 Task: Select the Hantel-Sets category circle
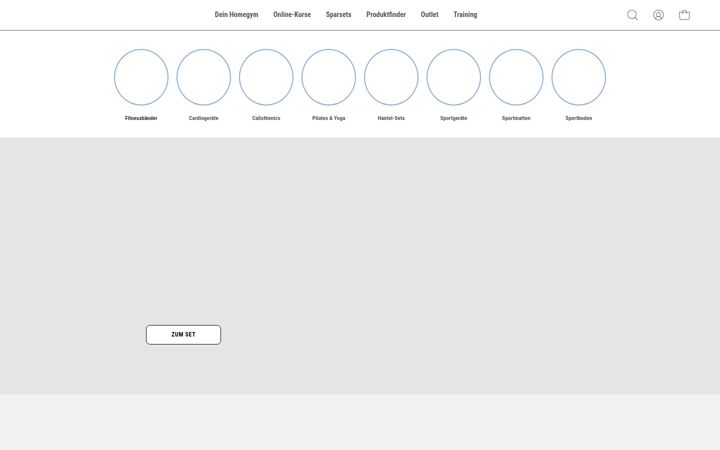[x=391, y=77]
